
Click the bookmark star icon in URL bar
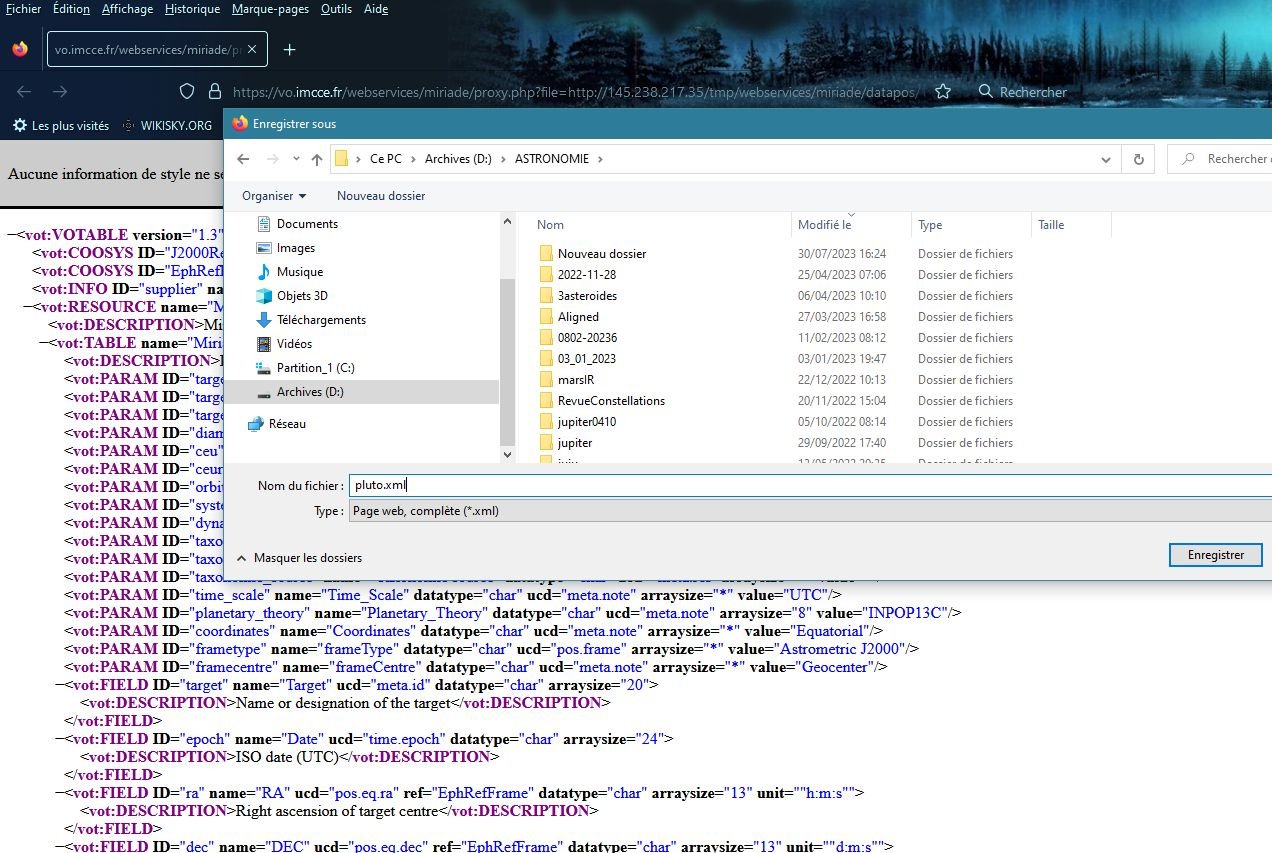(x=942, y=91)
